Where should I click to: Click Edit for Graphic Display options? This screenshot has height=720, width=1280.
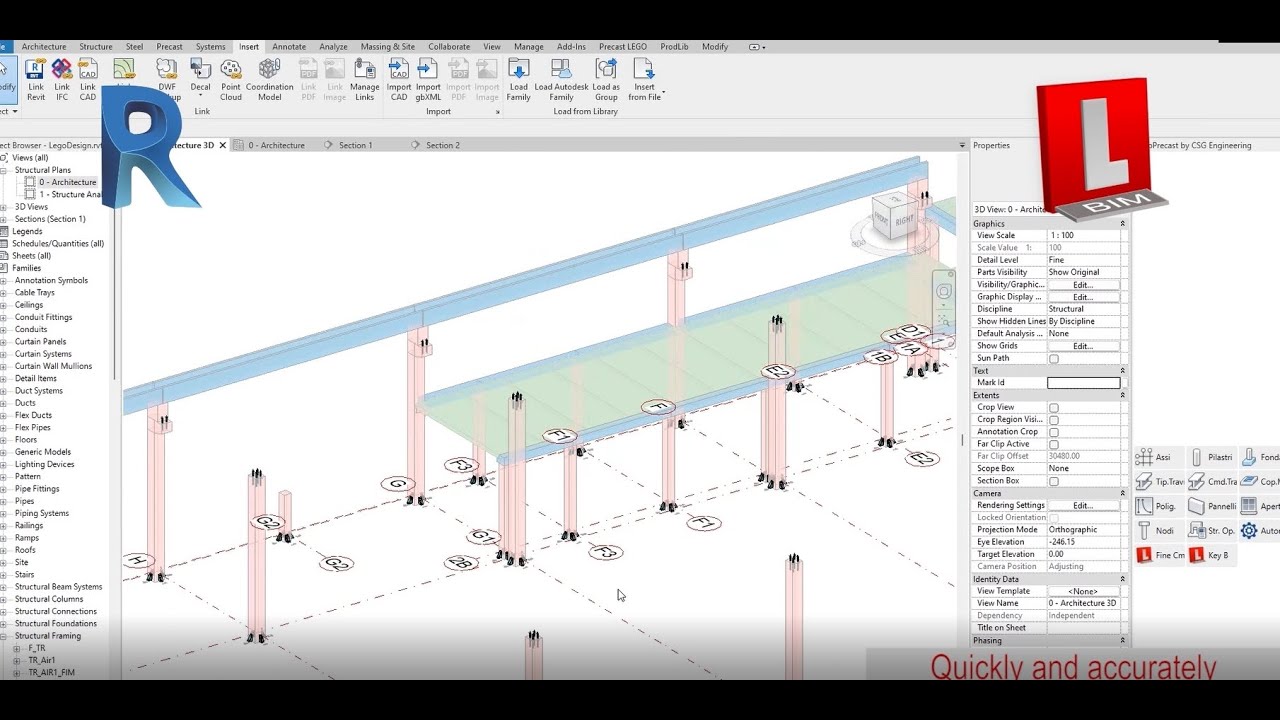click(x=1083, y=297)
